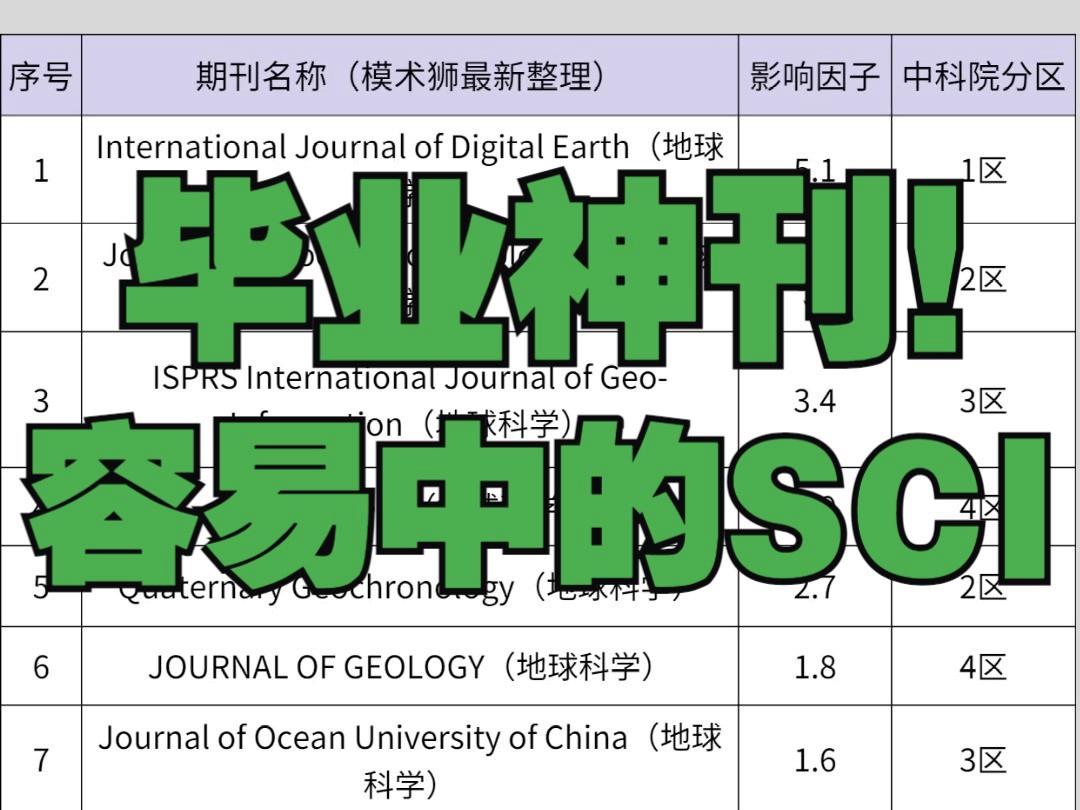Click row number 2 cell
1080x810 pixels.
41,278
